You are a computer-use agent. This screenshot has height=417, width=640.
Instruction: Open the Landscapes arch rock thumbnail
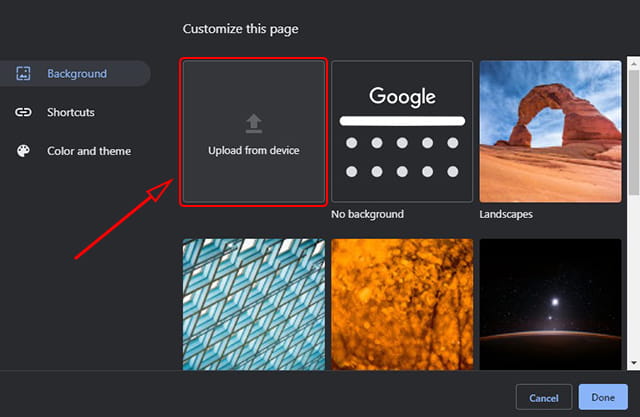[x=550, y=132]
